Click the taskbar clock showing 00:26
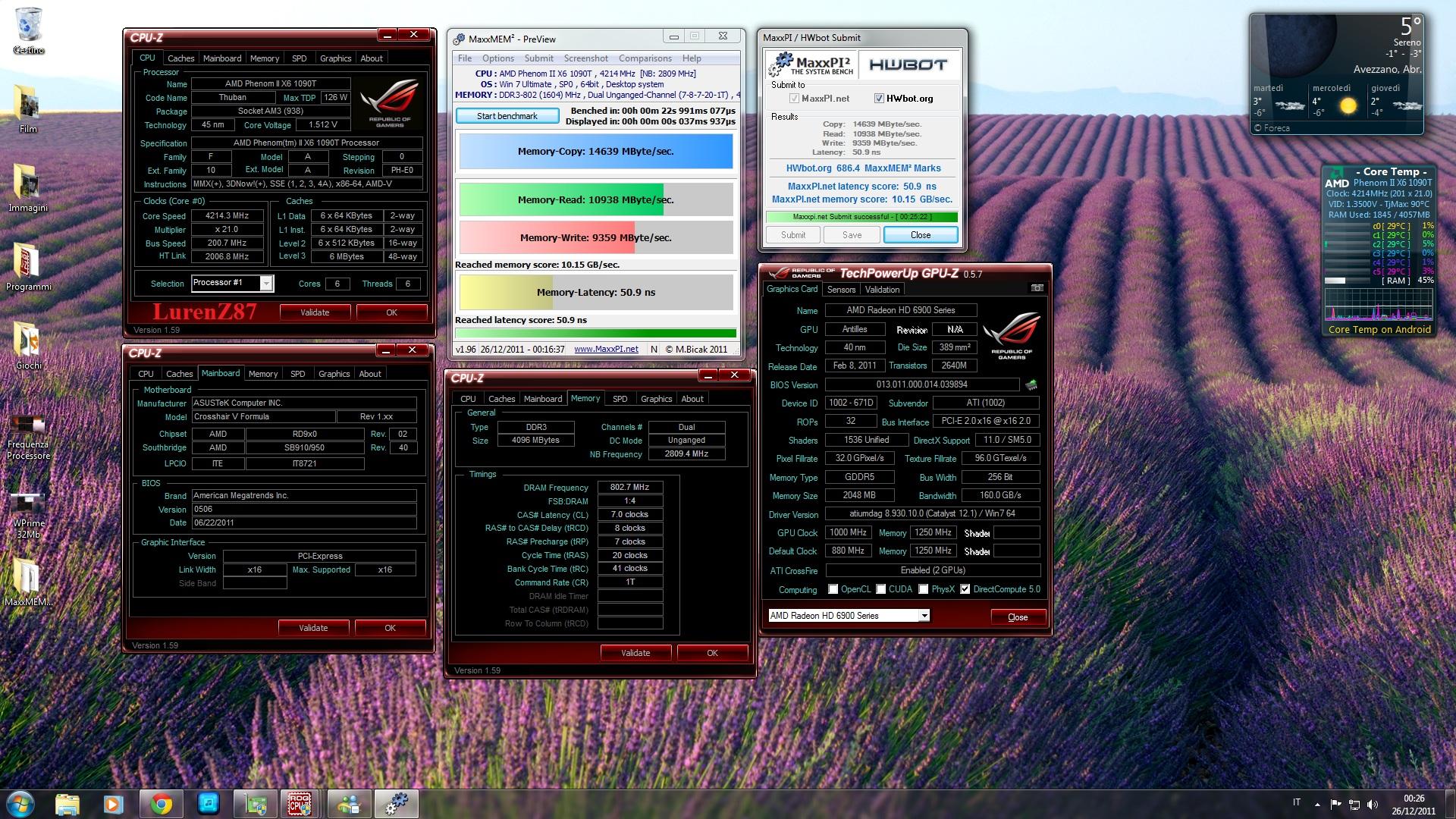1456x819 pixels. [x=1414, y=804]
